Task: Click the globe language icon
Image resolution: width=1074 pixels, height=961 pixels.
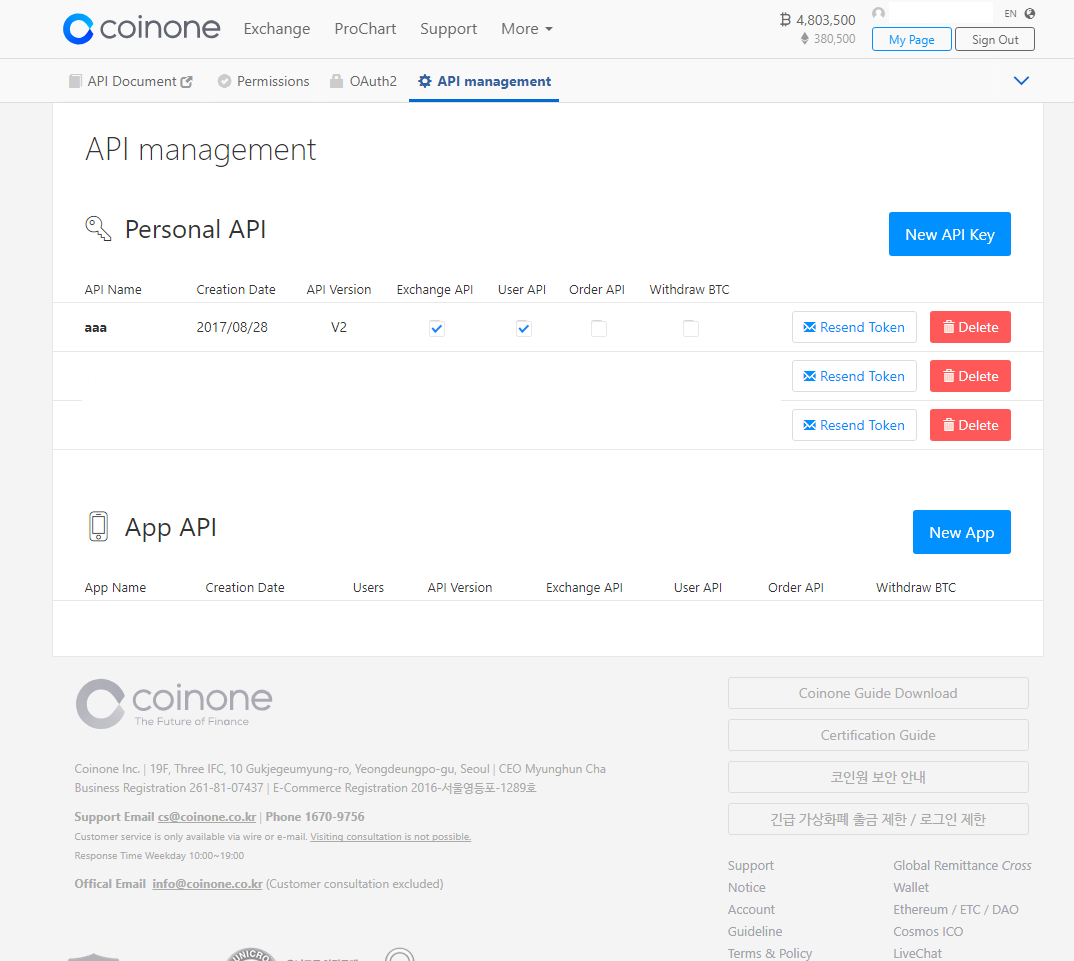Action: 1029,14
